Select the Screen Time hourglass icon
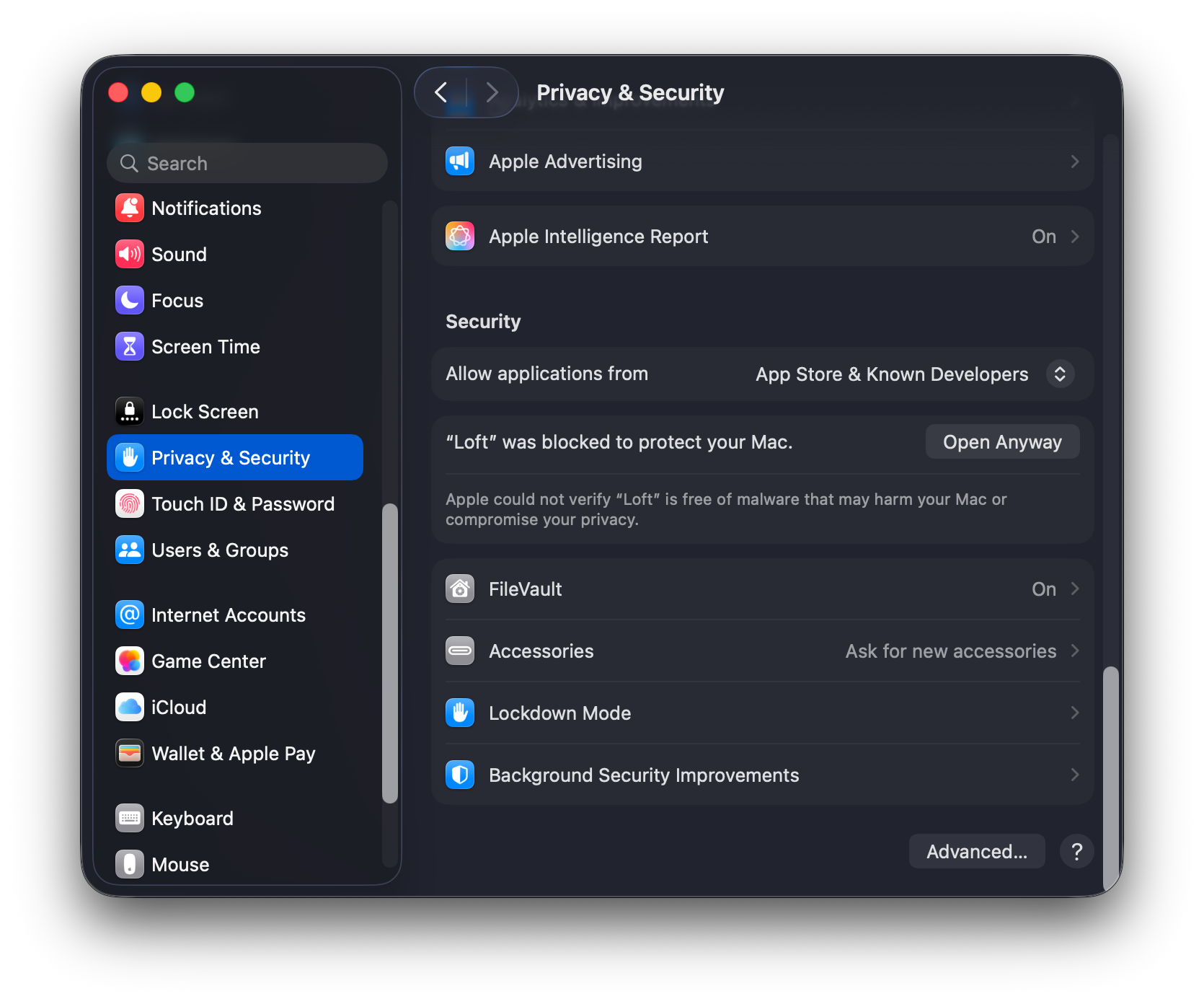Image resolution: width=1204 pixels, height=1004 pixels. (x=129, y=346)
